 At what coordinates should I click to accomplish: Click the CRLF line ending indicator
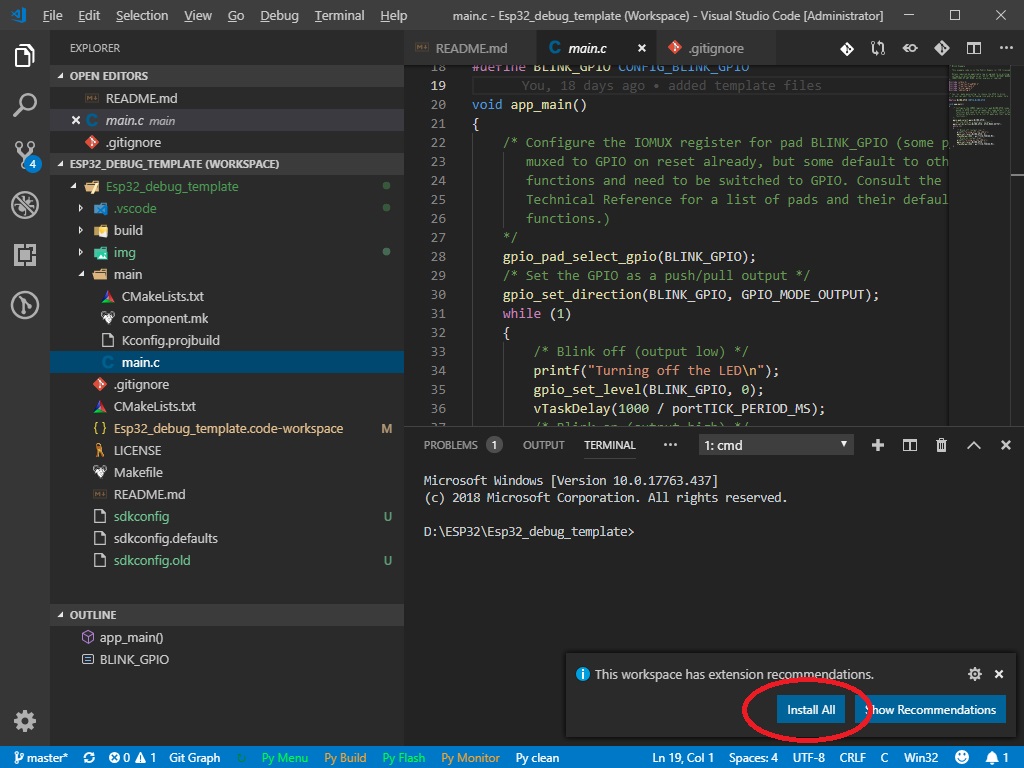coord(852,758)
